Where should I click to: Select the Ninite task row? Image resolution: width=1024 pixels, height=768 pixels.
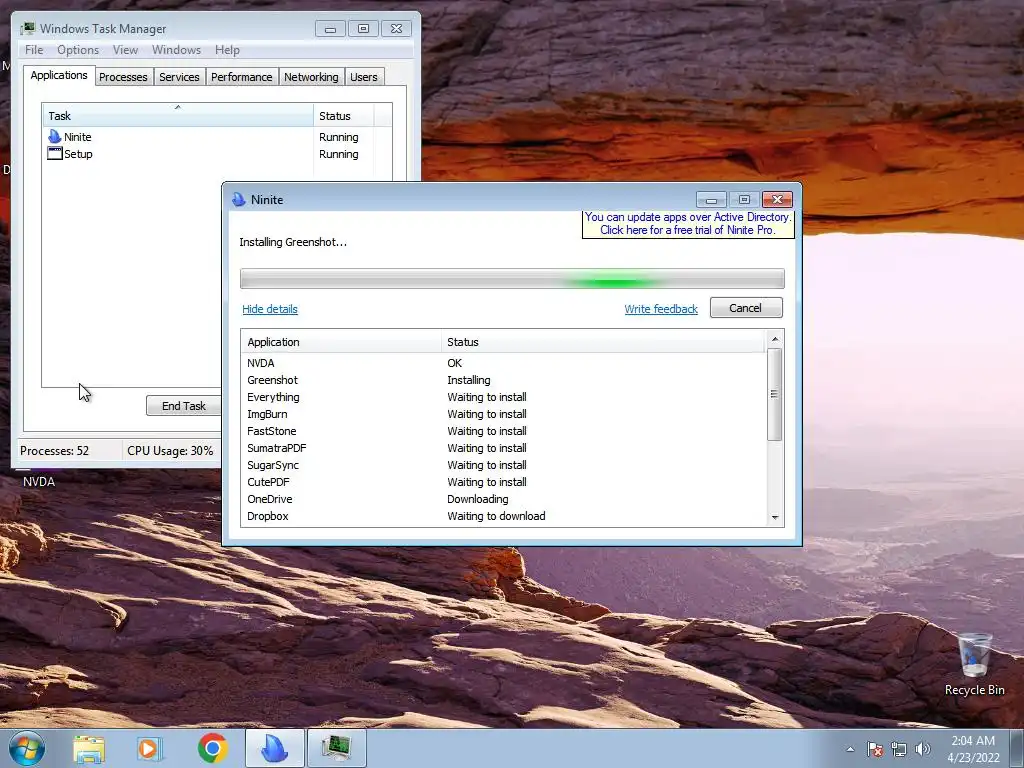tap(217, 136)
